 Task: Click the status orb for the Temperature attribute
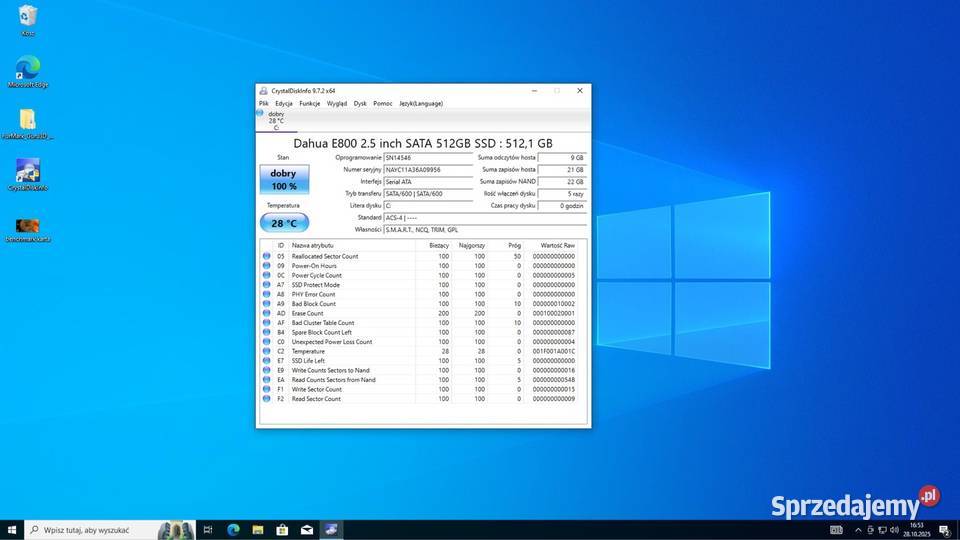coord(267,351)
